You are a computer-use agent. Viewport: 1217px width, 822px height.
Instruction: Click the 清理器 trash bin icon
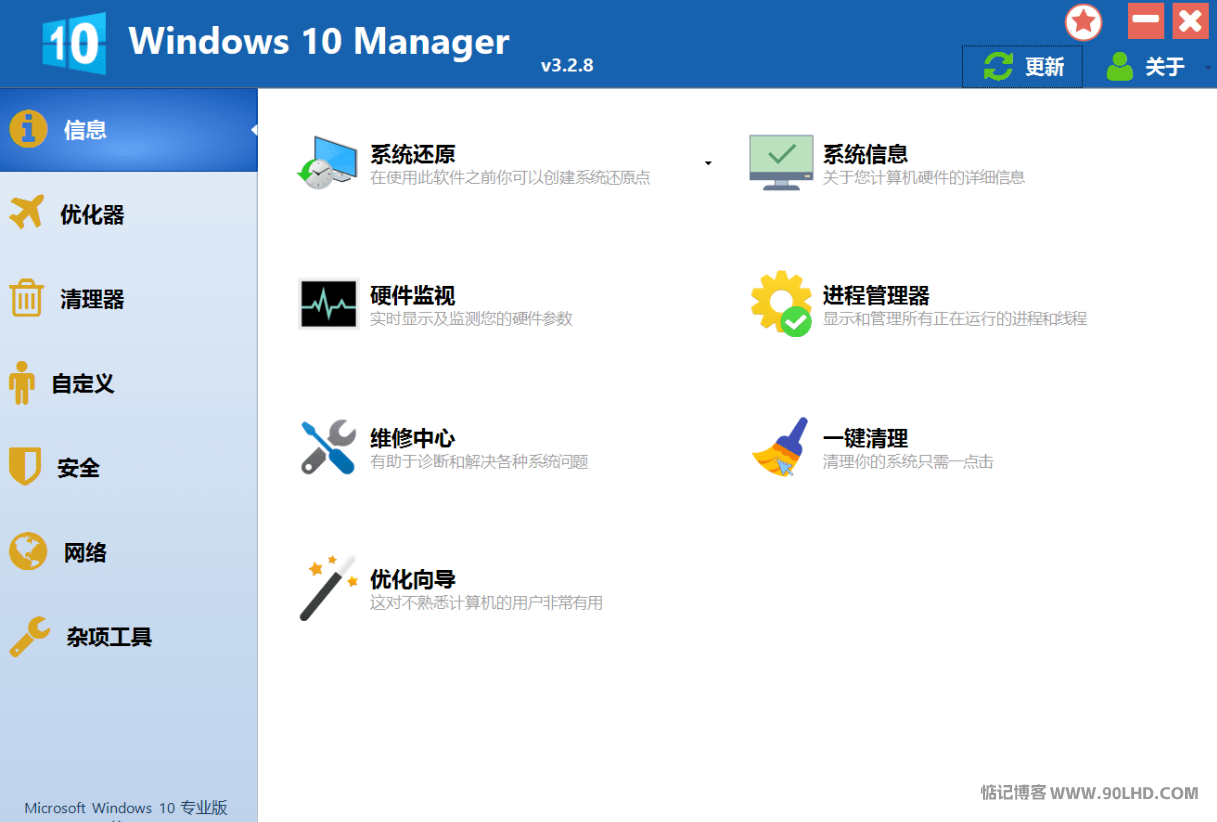click(x=26, y=298)
